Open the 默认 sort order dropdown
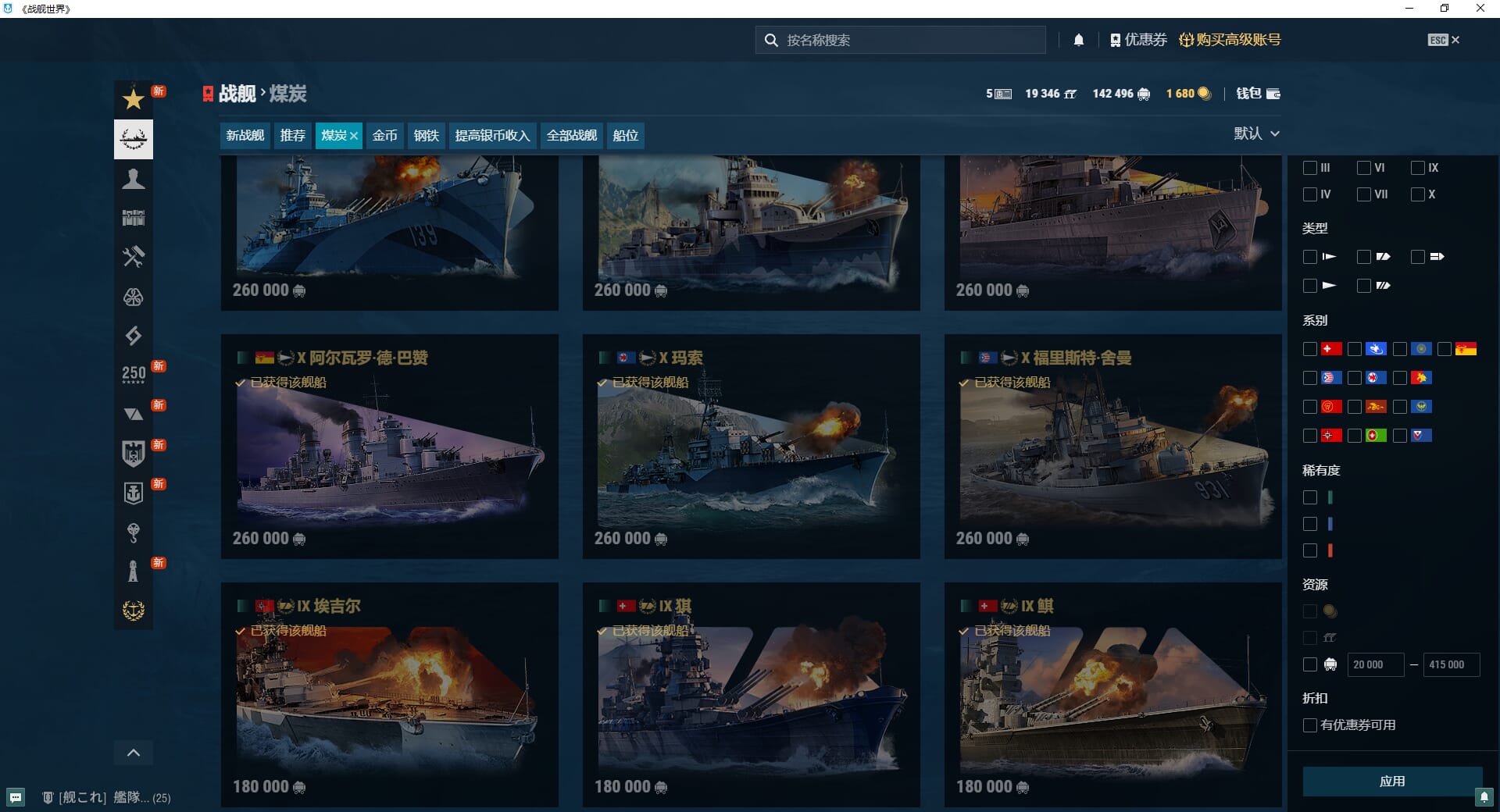This screenshot has width=1500, height=812. (x=1256, y=134)
